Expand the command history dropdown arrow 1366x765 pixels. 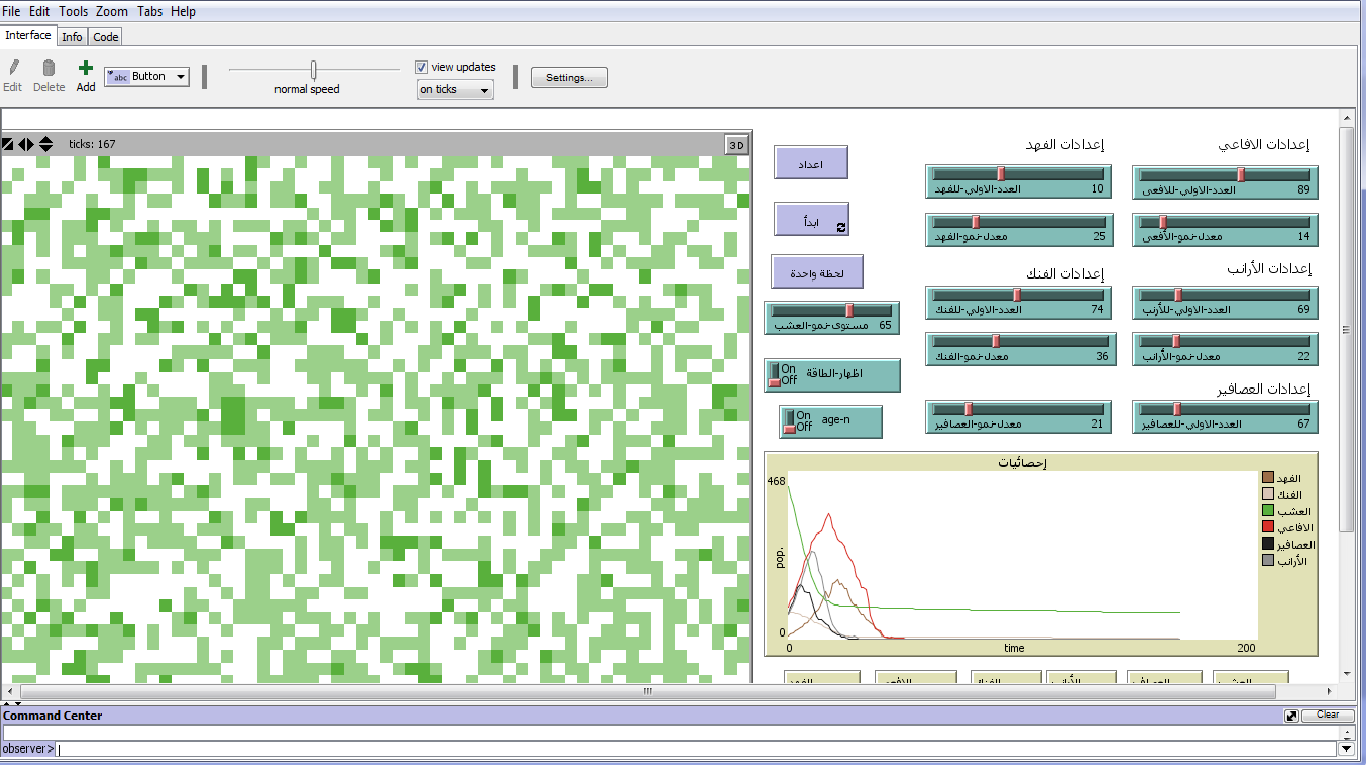pos(1346,749)
